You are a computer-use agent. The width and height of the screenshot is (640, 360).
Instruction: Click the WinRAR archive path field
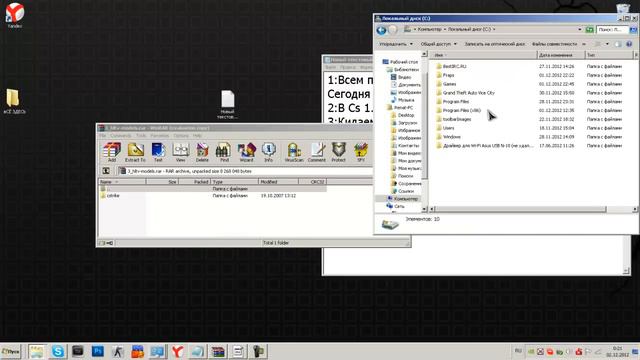[245, 171]
